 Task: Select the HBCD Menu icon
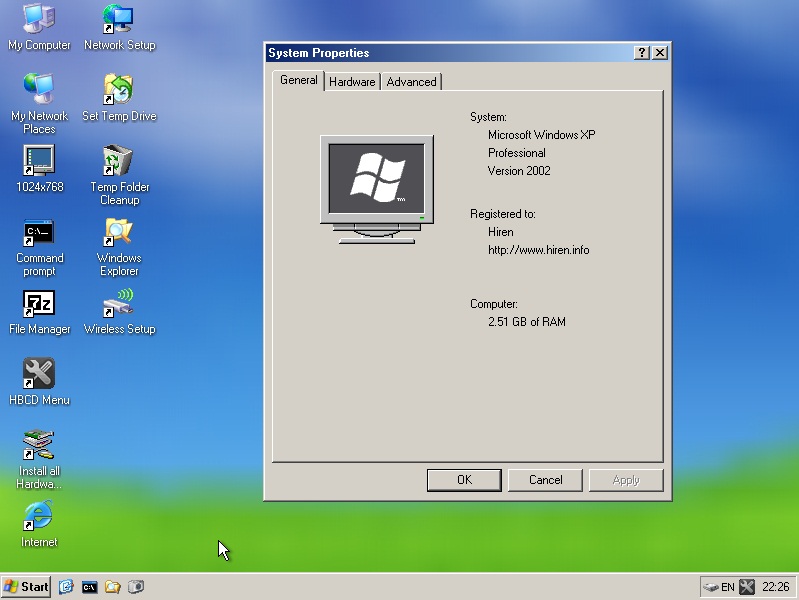tap(39, 382)
